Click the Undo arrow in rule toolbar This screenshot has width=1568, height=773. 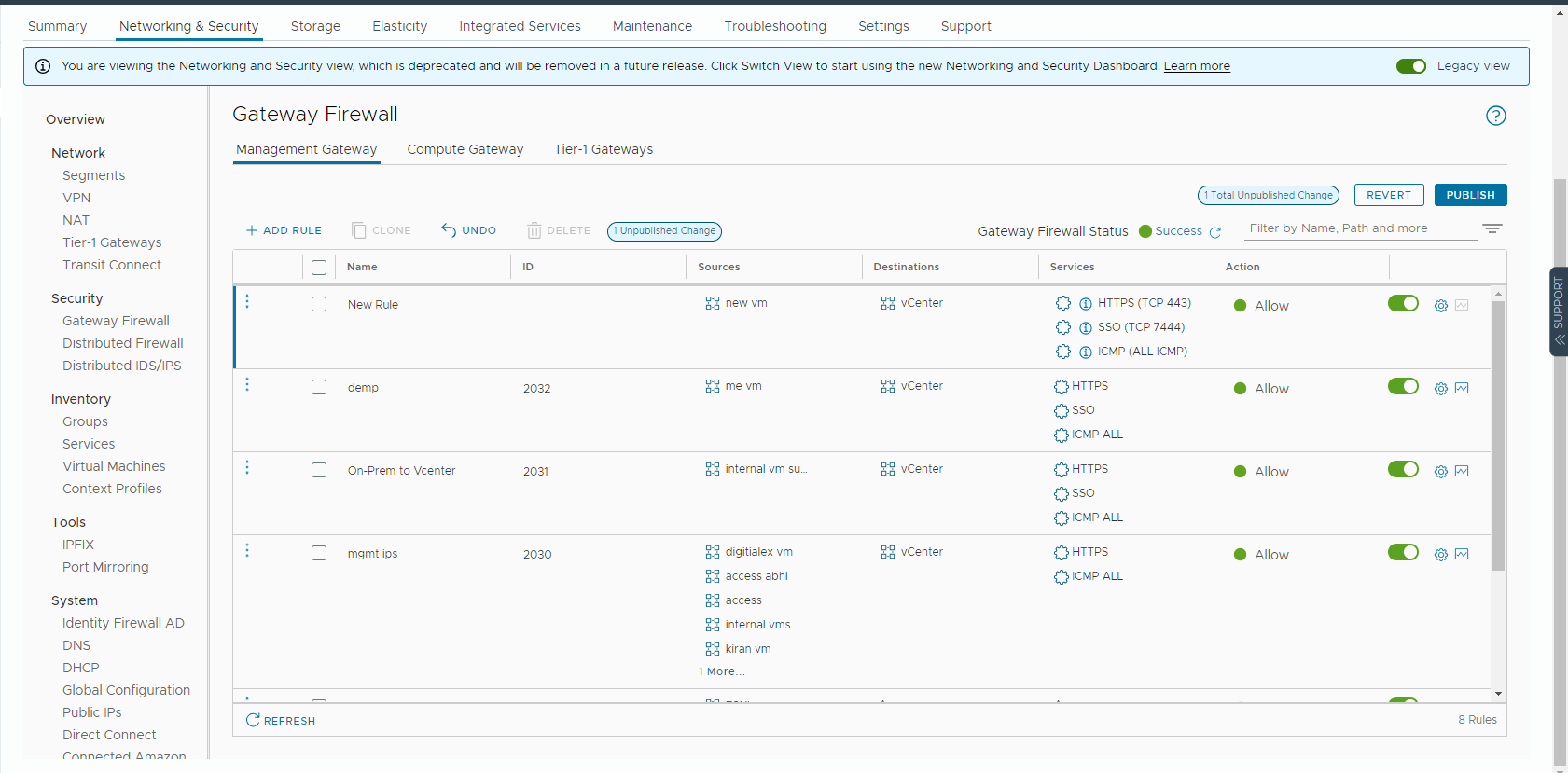coord(468,230)
